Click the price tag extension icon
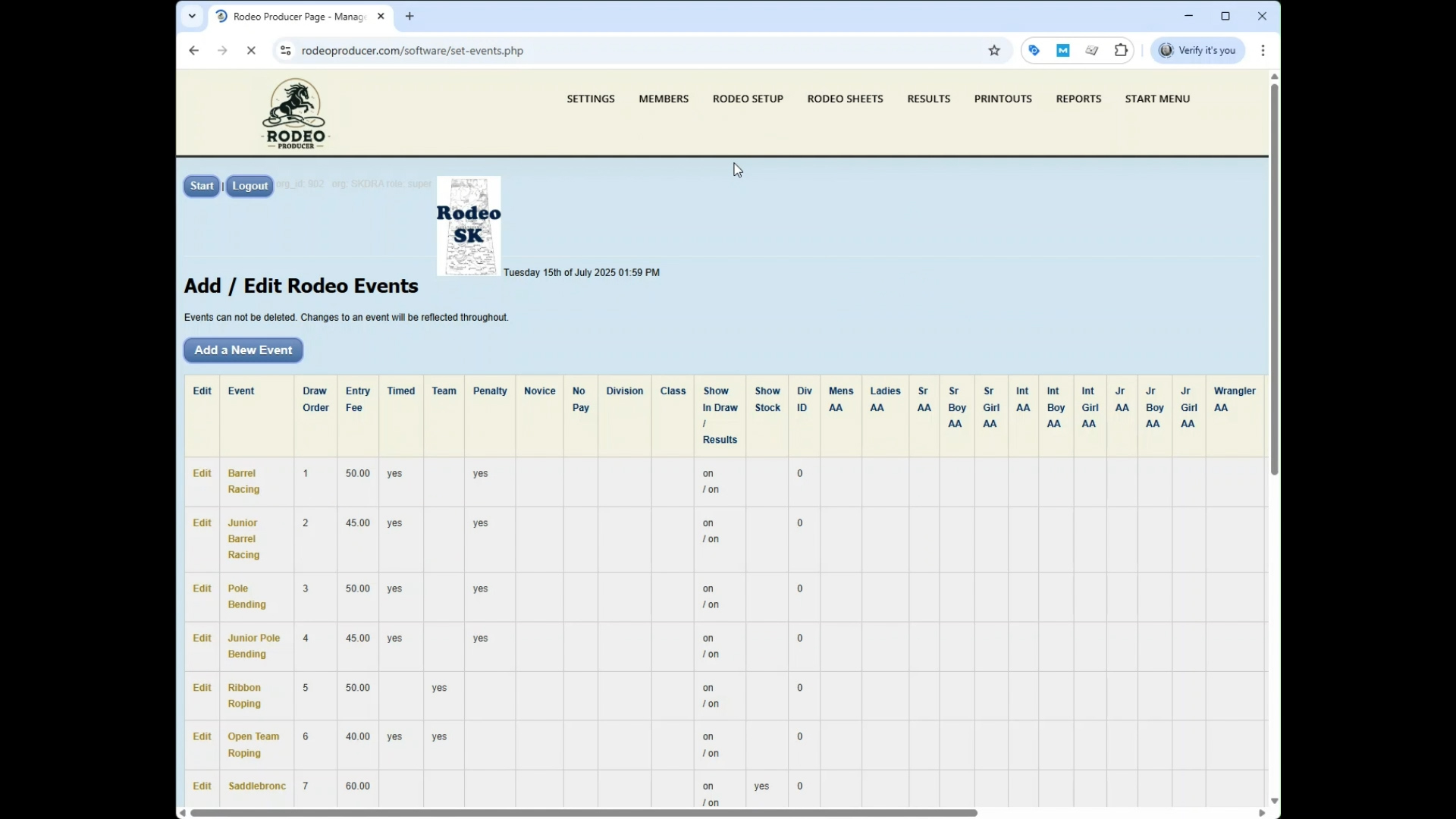 (1034, 50)
